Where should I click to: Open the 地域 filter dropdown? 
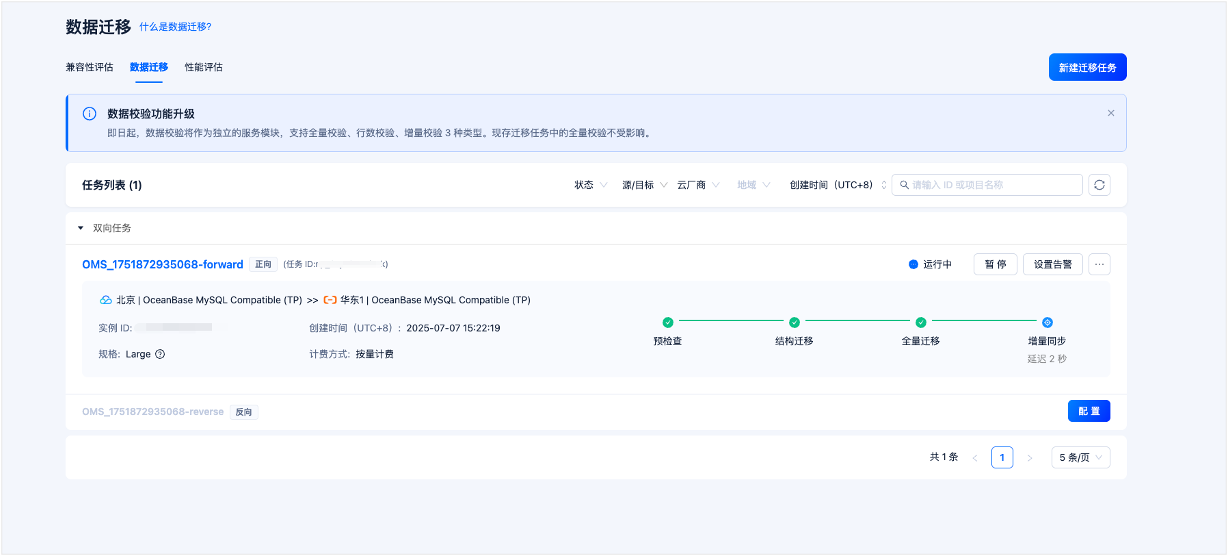pyautogui.click(x=754, y=185)
